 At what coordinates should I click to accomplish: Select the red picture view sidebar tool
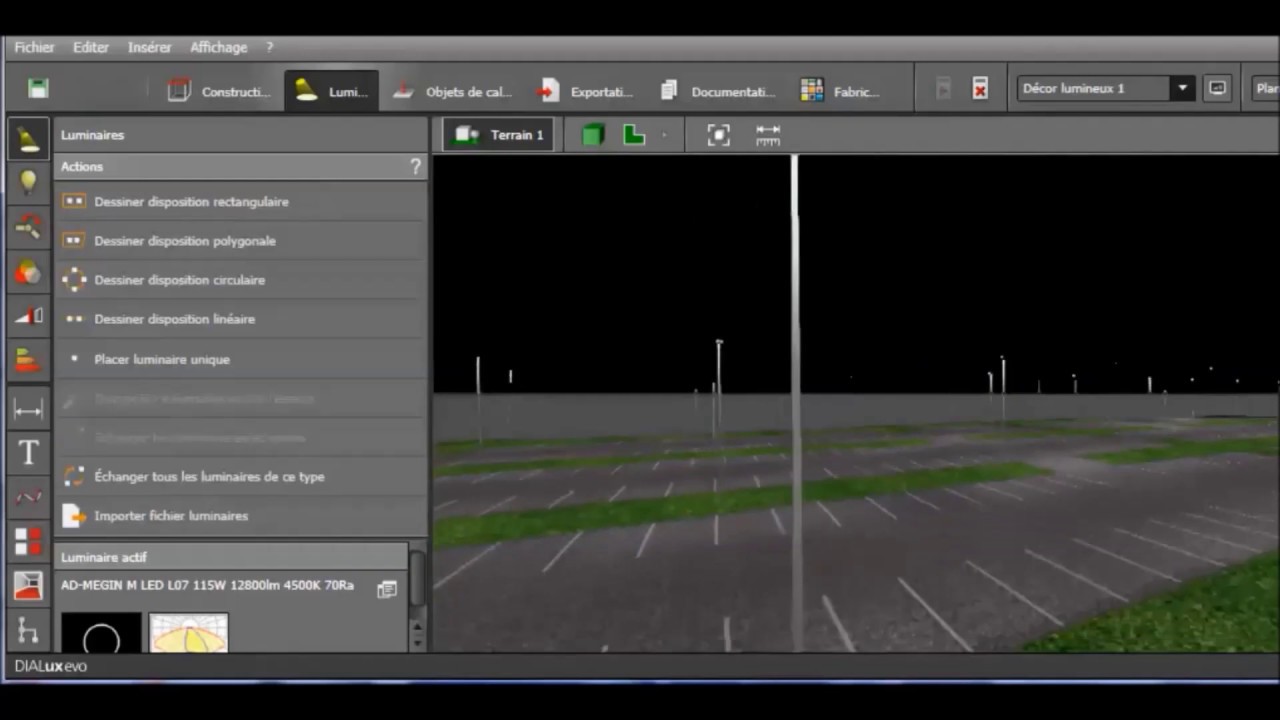(x=28, y=586)
